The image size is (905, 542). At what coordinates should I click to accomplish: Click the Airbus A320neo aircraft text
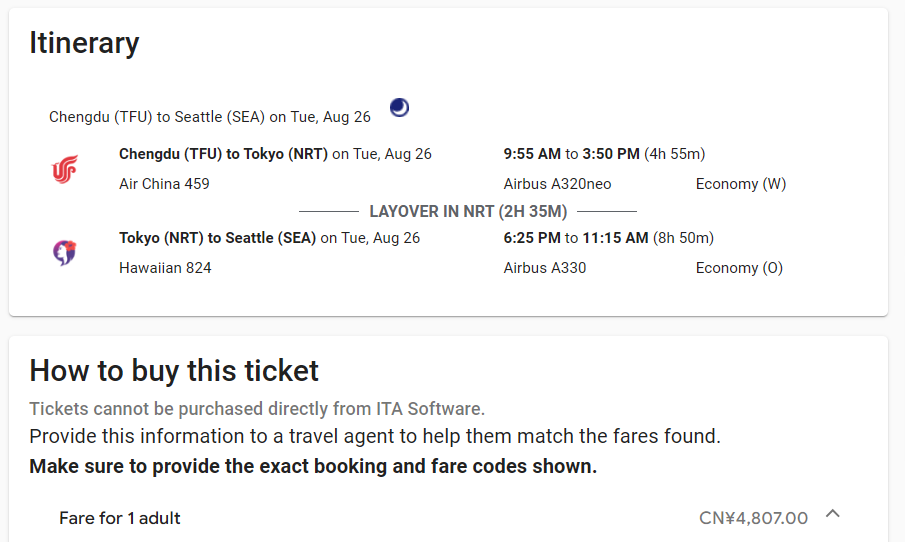[x=557, y=184]
